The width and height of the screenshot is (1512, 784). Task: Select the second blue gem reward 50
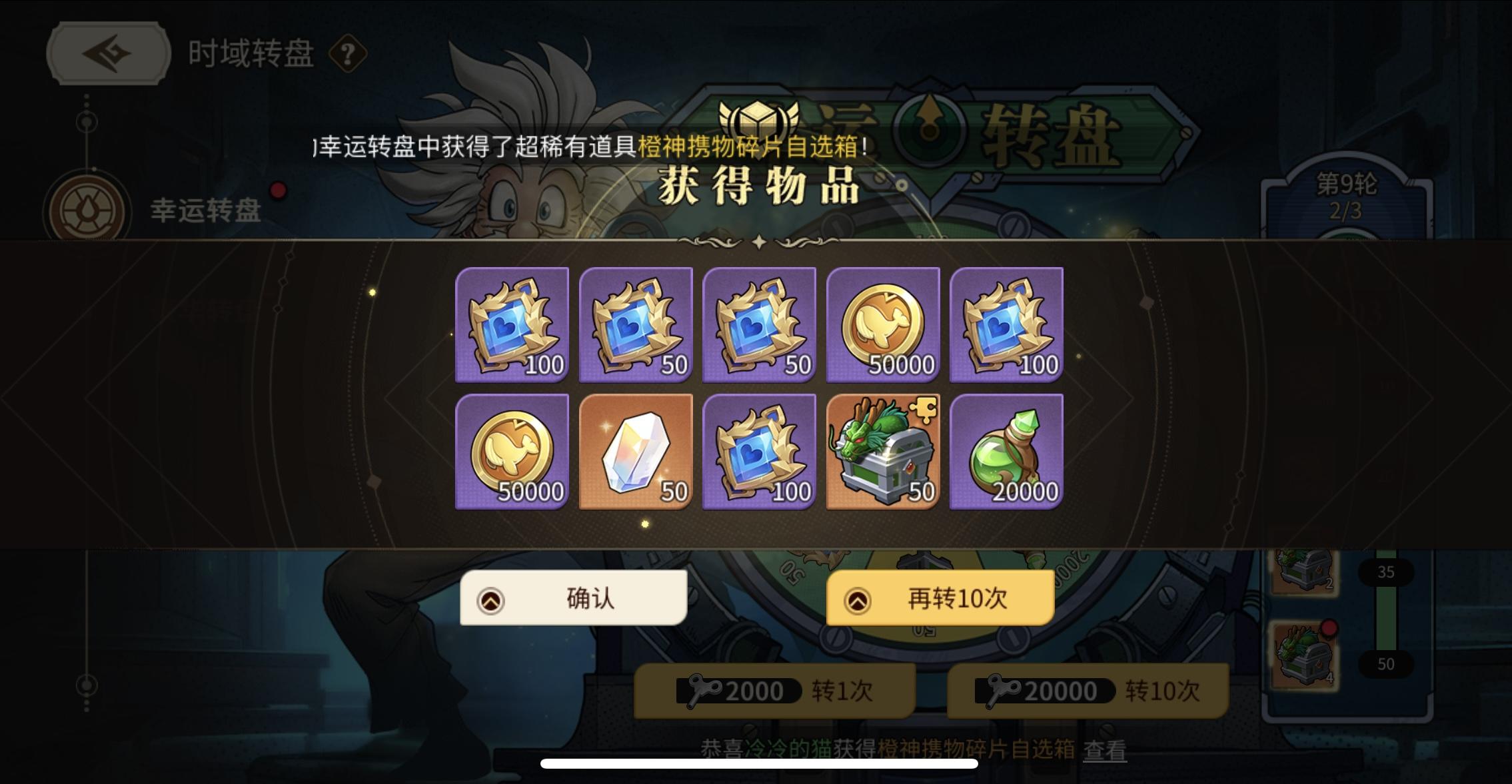click(x=636, y=325)
